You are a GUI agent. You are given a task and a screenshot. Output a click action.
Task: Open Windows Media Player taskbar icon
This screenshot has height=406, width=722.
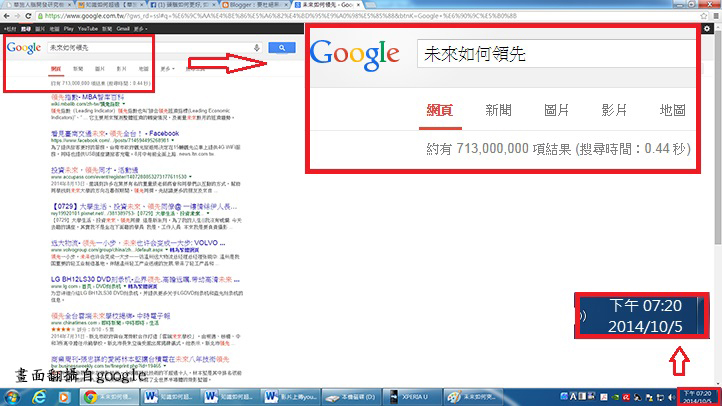(64, 396)
